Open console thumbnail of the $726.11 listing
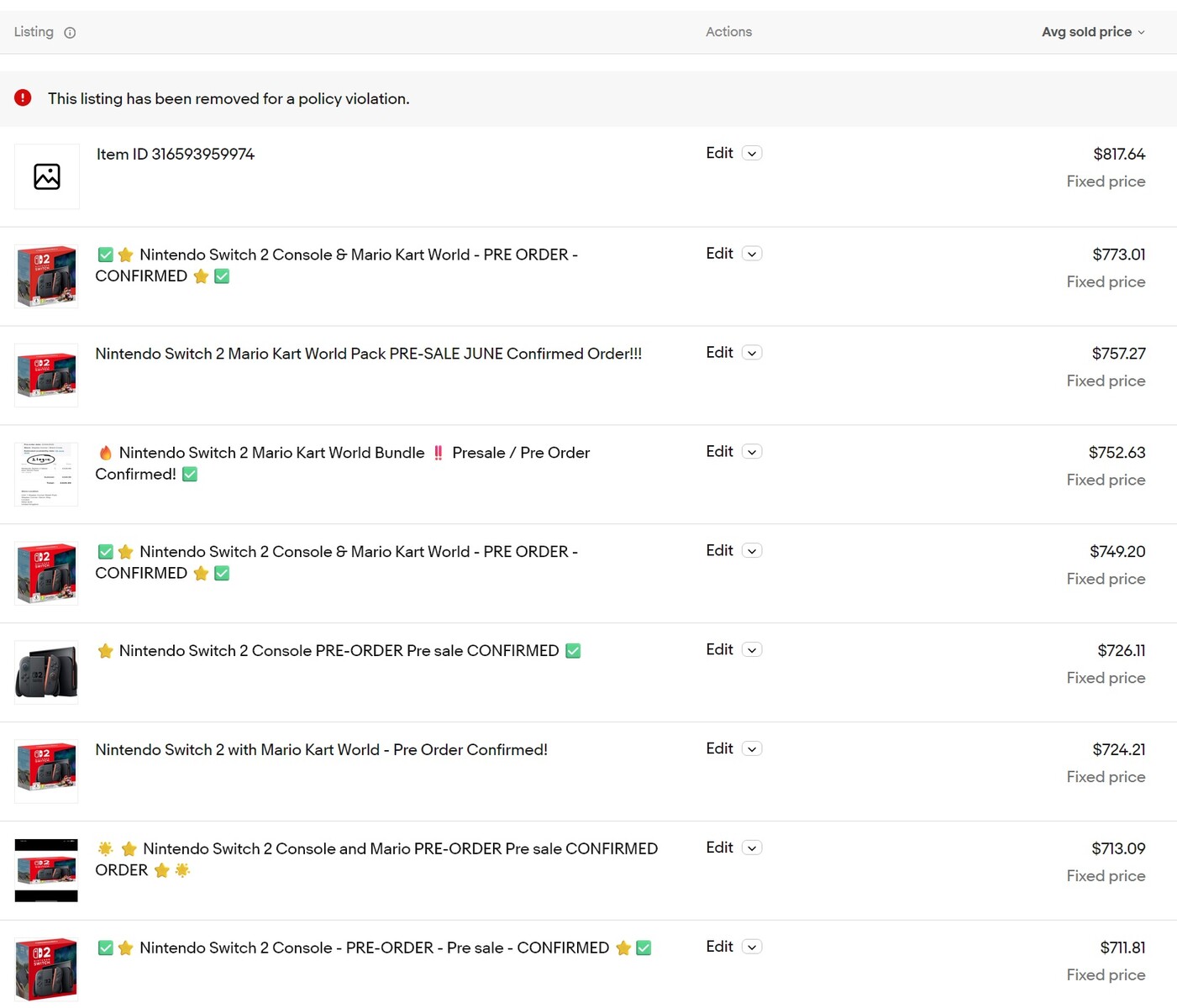The image size is (1177, 1008). (47, 673)
